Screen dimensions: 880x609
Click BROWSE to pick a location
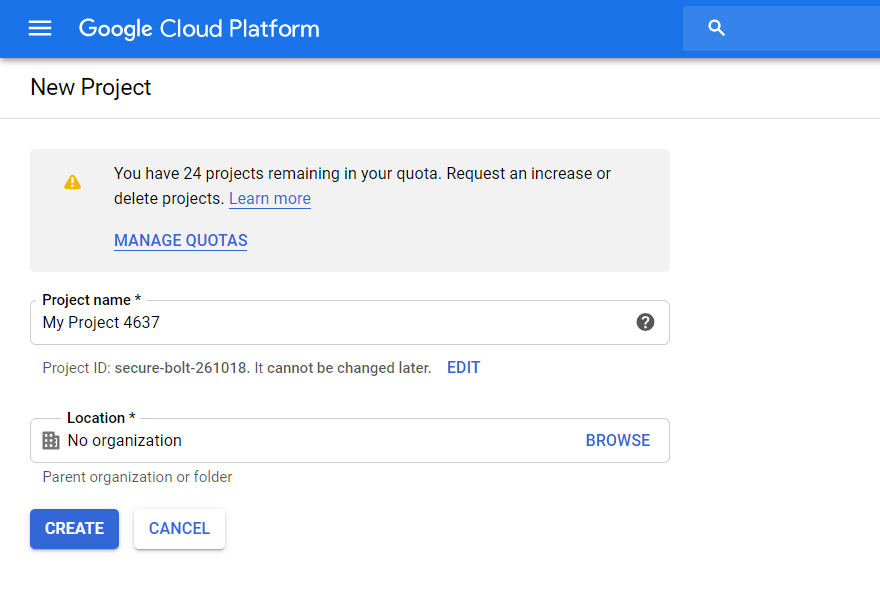coord(617,440)
